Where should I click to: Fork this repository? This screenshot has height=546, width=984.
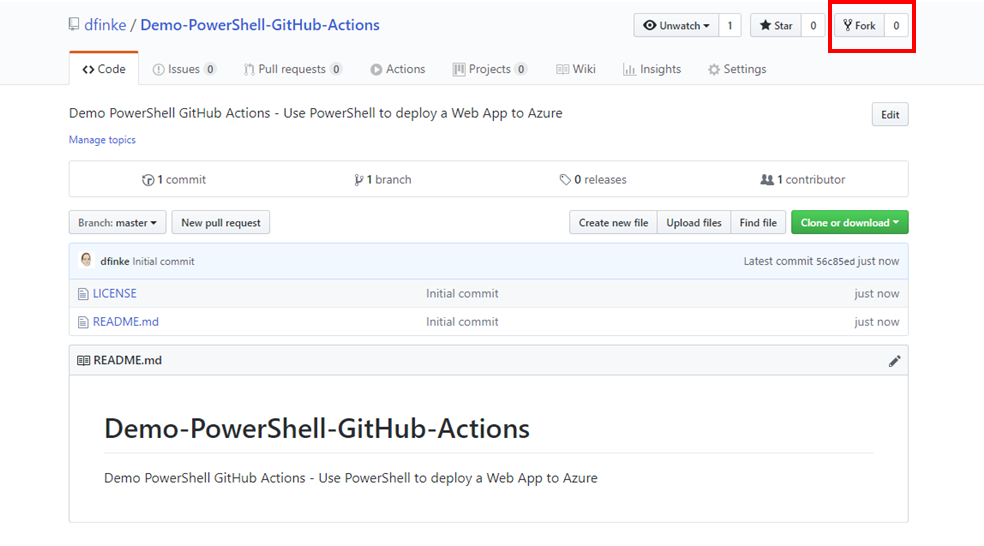pyautogui.click(x=859, y=26)
